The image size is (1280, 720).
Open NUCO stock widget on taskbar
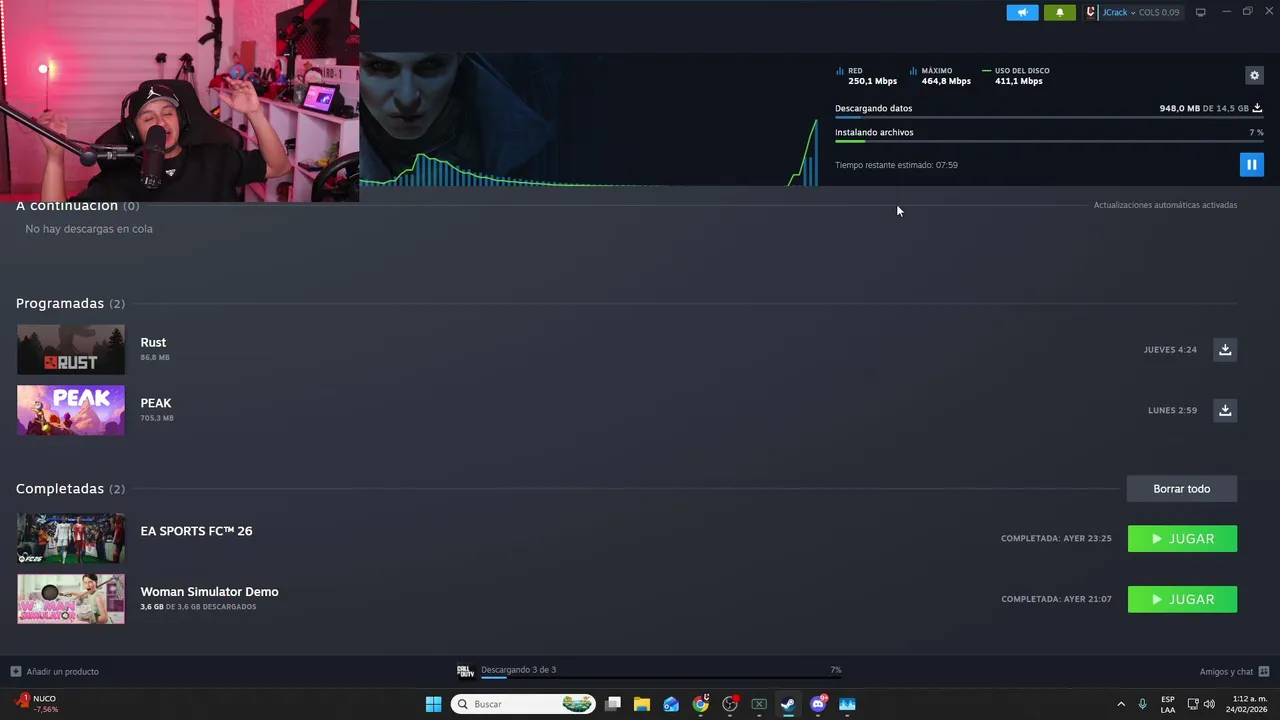tap(38, 704)
